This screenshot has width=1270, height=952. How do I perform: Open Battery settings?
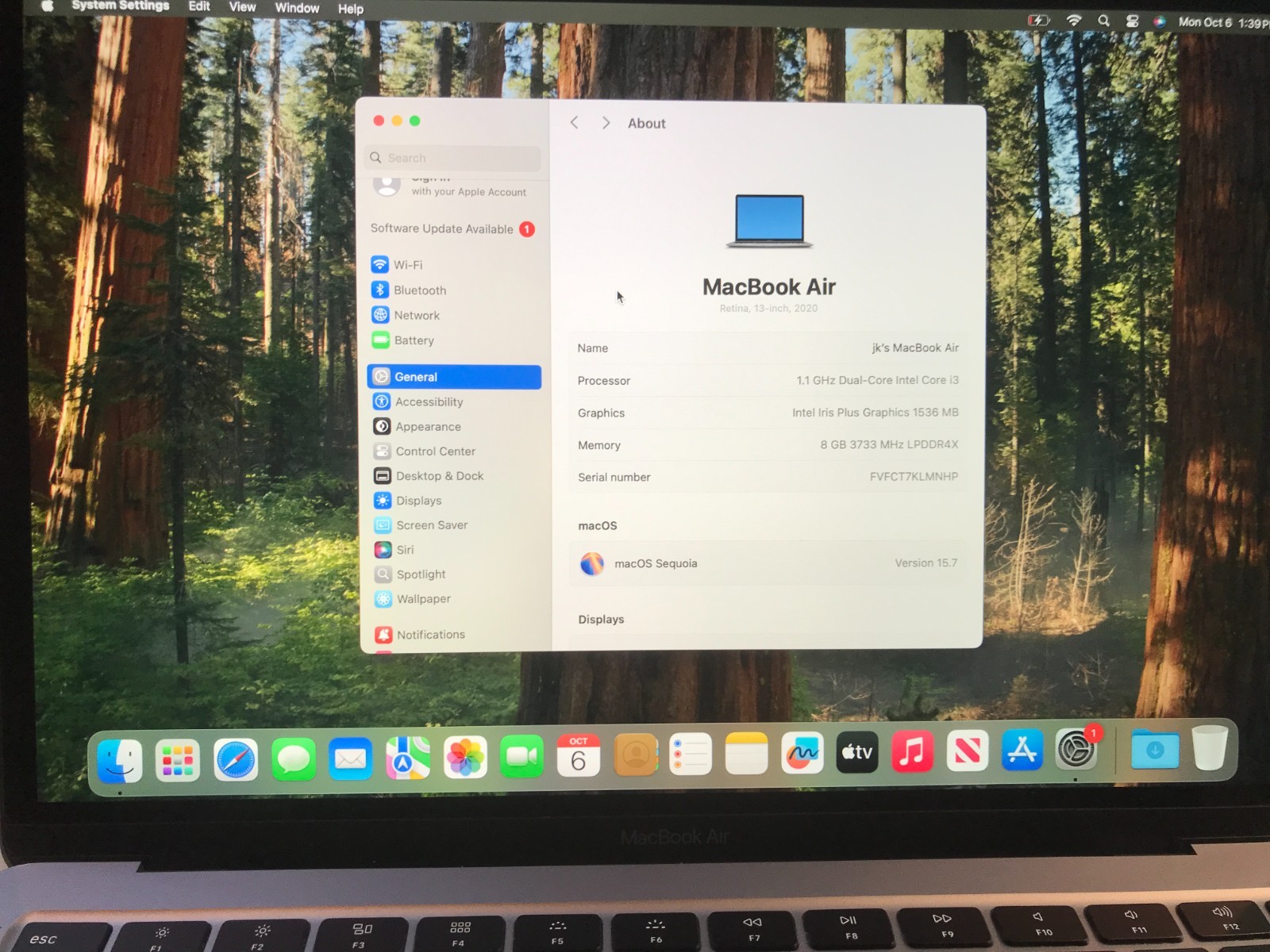[414, 340]
